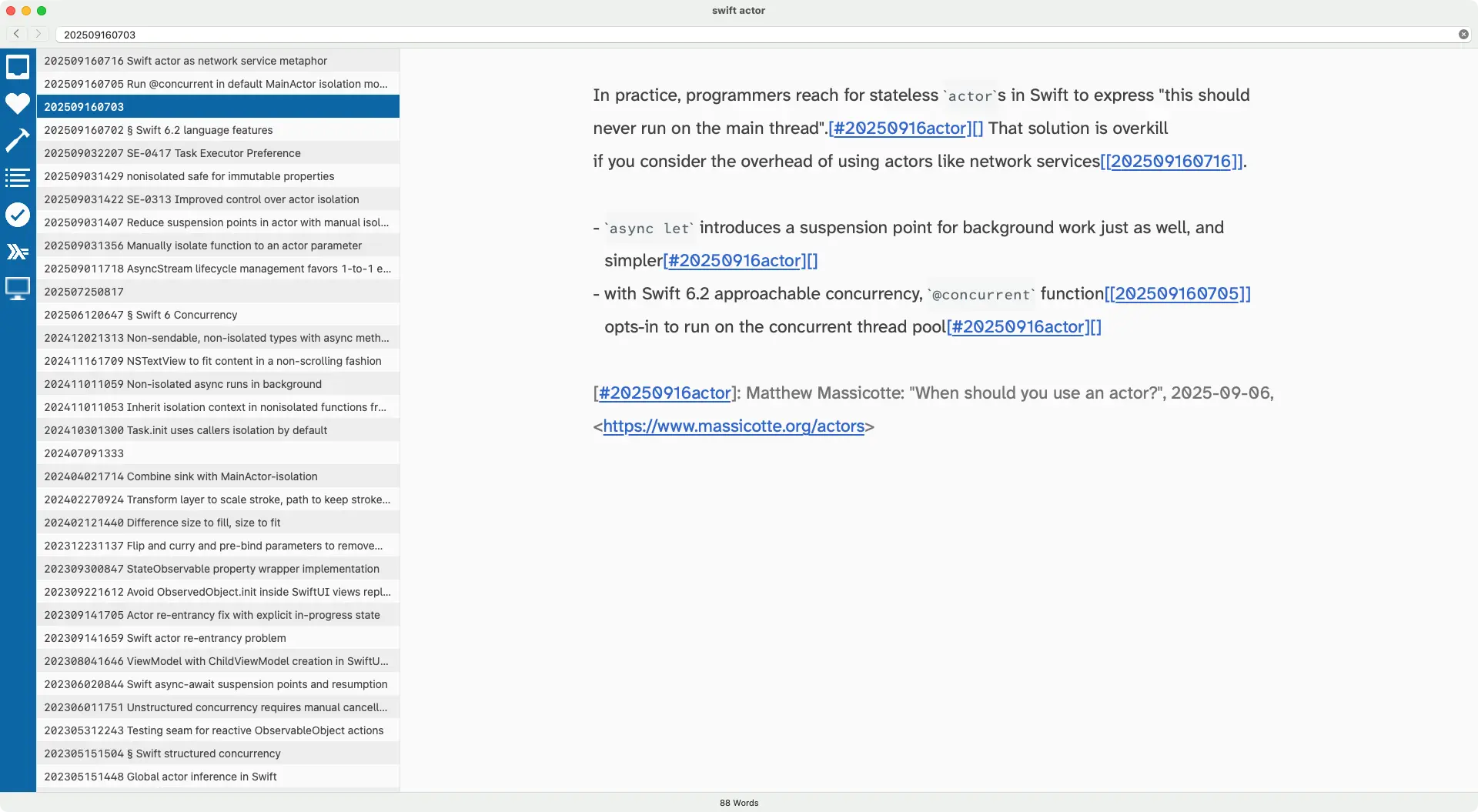This screenshot has width=1478, height=812.
Task: Open note 'nonisolated safe for immutable properties'
Action: point(218,175)
